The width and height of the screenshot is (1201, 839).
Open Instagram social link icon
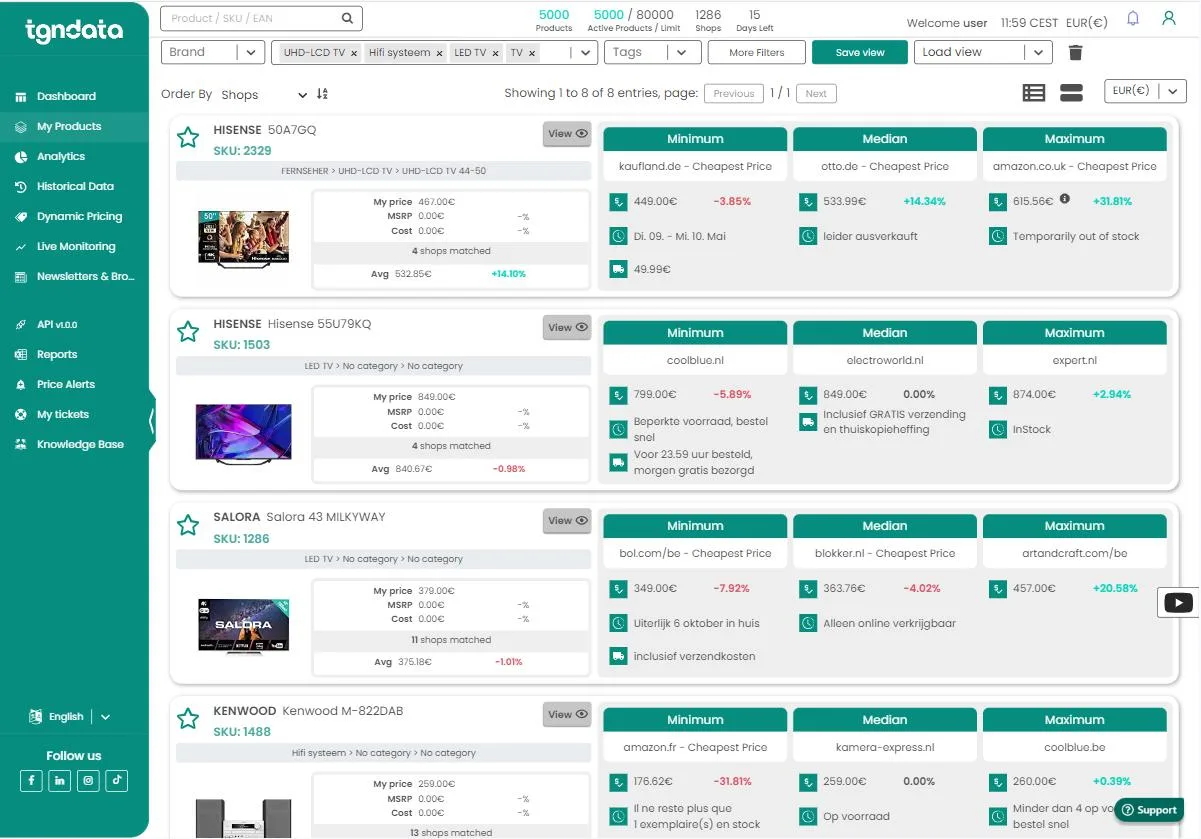(88, 780)
